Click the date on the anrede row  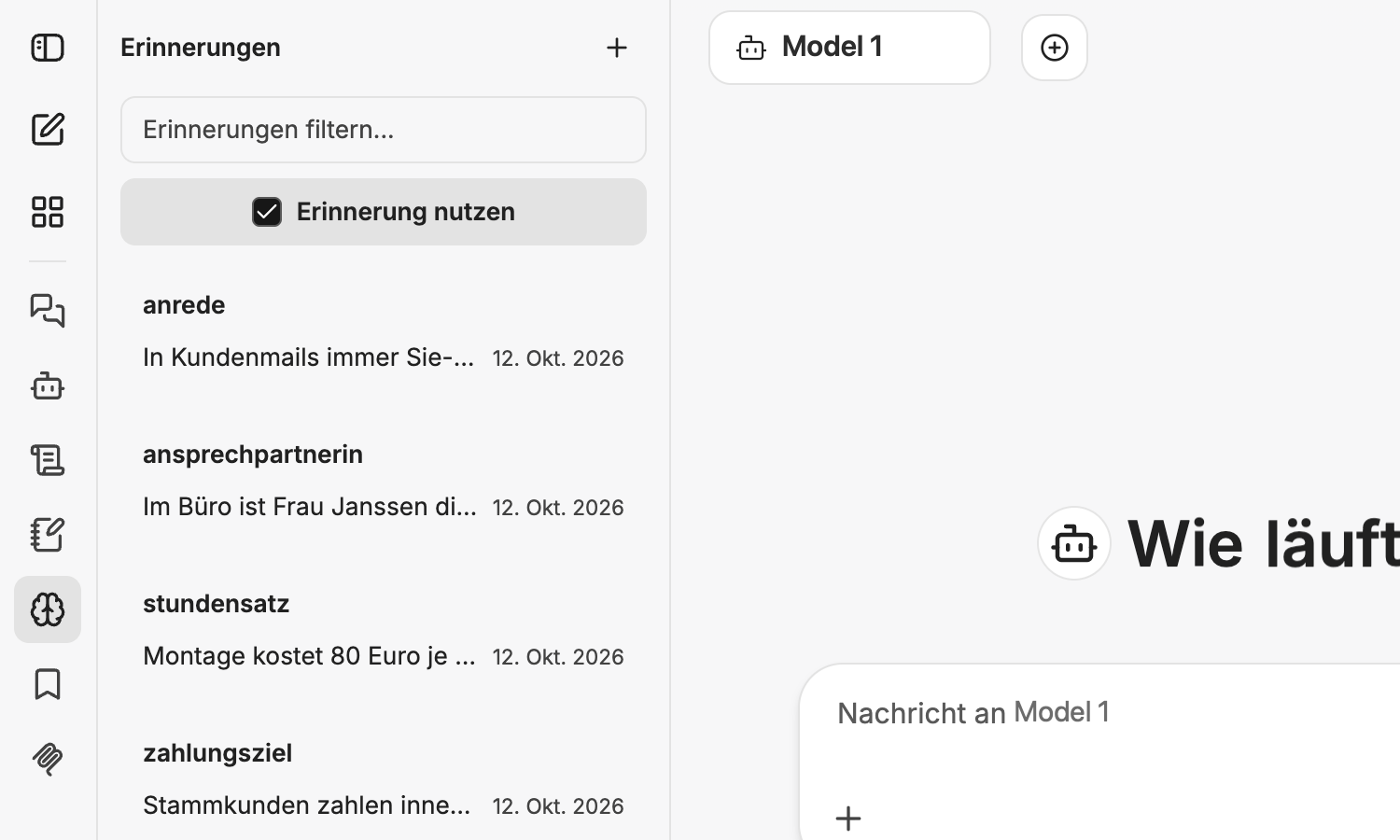(x=558, y=358)
